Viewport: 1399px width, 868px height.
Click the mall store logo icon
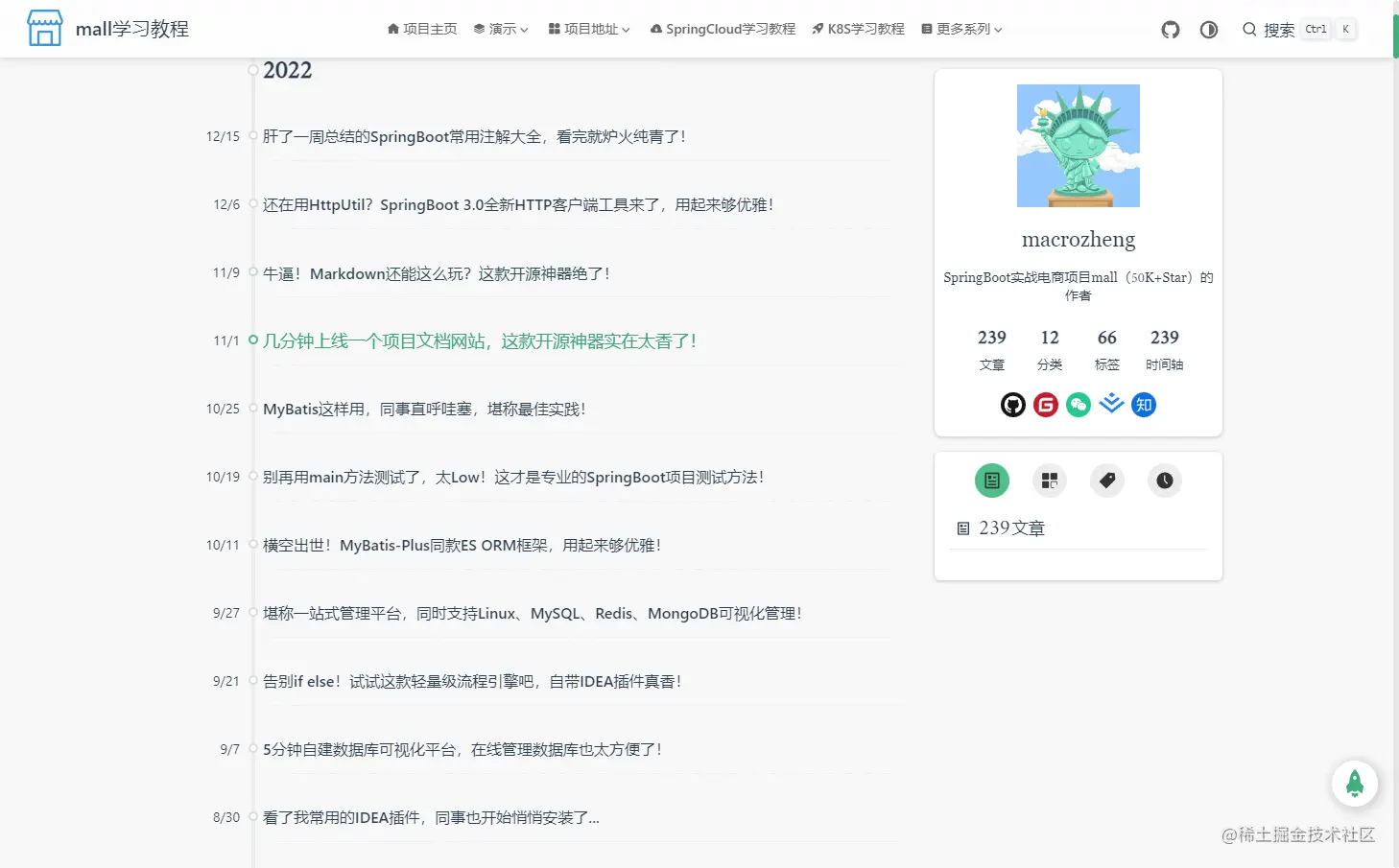[x=45, y=29]
